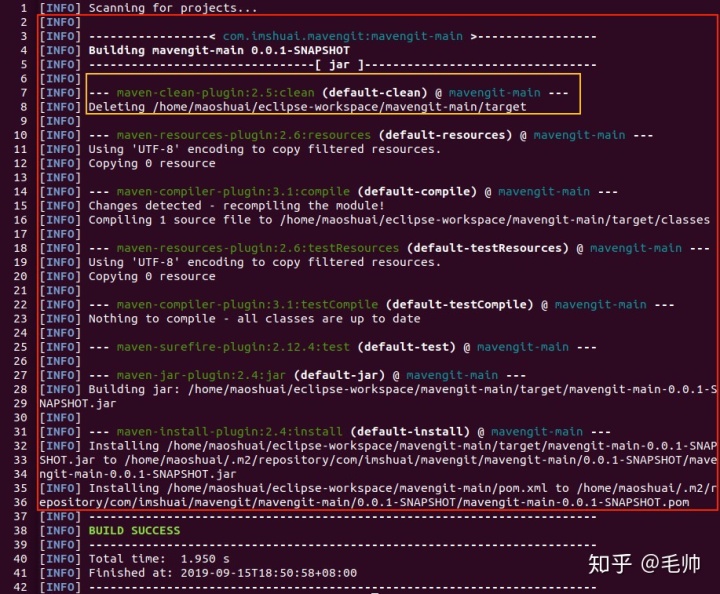Click the '(default-test)' execution label
The width and height of the screenshot is (720, 594).
pos(406,347)
